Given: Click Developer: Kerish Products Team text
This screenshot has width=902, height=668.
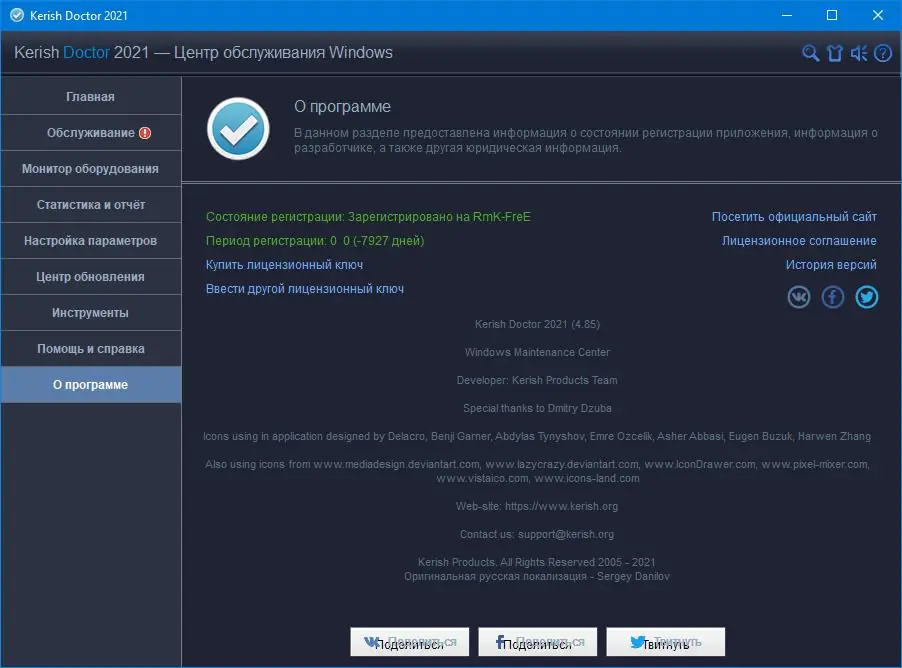Looking at the screenshot, I should tap(537, 380).
